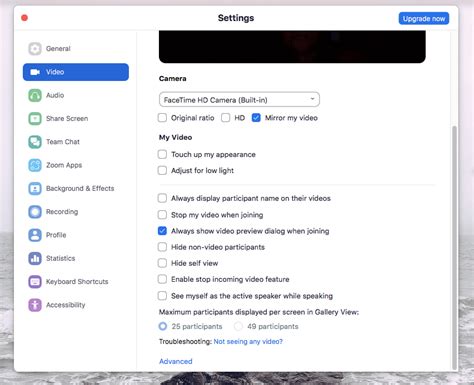Click the Recording circle icon
The height and width of the screenshot is (385, 474).
coord(35,212)
